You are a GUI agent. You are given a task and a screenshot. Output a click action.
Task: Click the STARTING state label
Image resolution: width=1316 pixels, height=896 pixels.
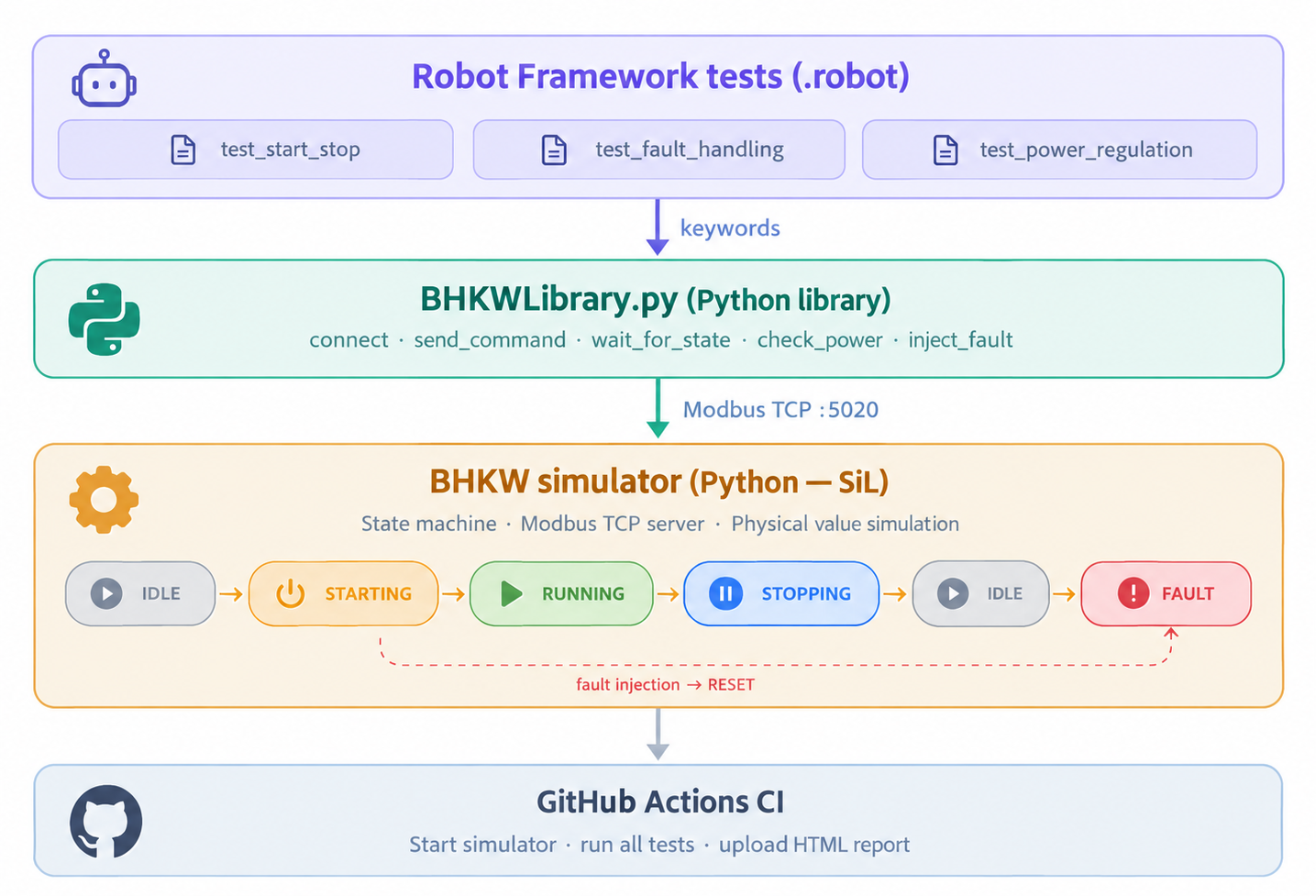point(368,594)
